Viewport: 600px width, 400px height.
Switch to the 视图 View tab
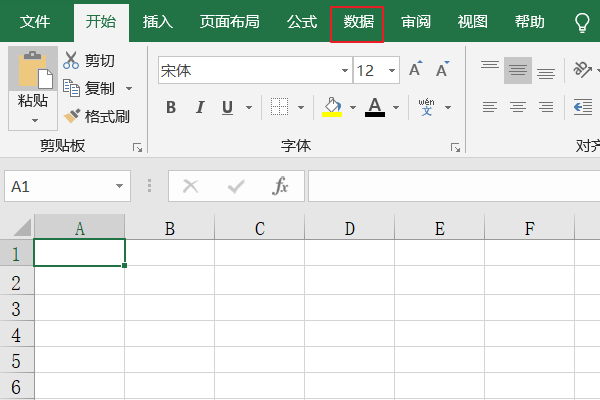point(473,22)
